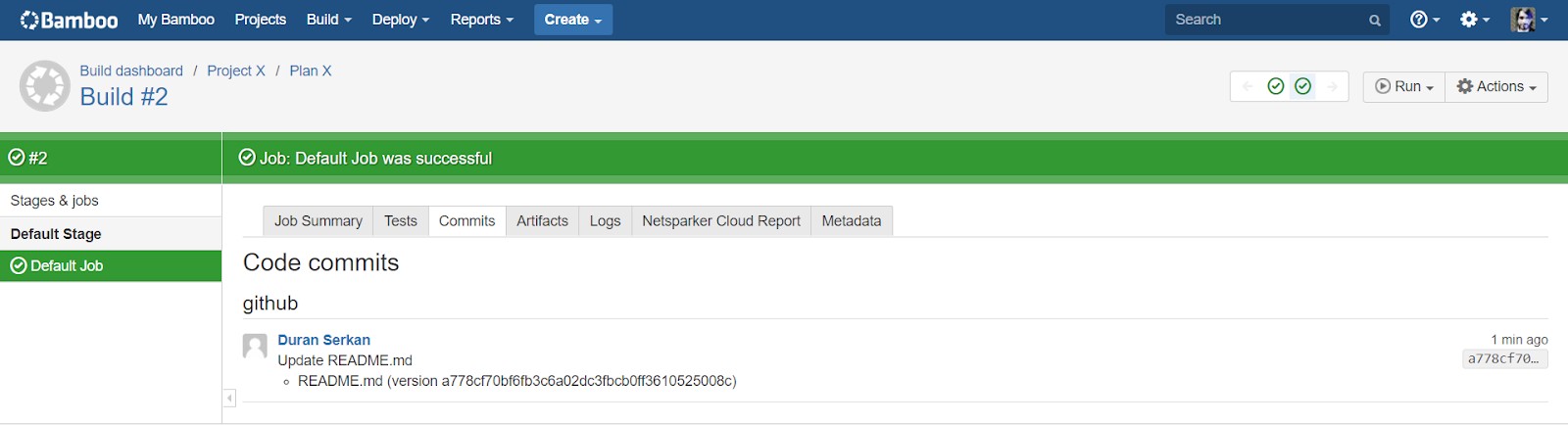Image resolution: width=1568 pixels, height=425 pixels.
Task: Click the large build plan icon
Action: [x=45, y=86]
